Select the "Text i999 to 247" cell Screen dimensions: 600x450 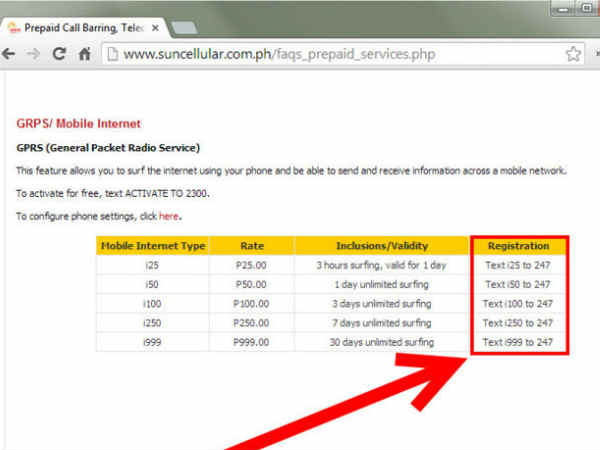tap(518, 342)
